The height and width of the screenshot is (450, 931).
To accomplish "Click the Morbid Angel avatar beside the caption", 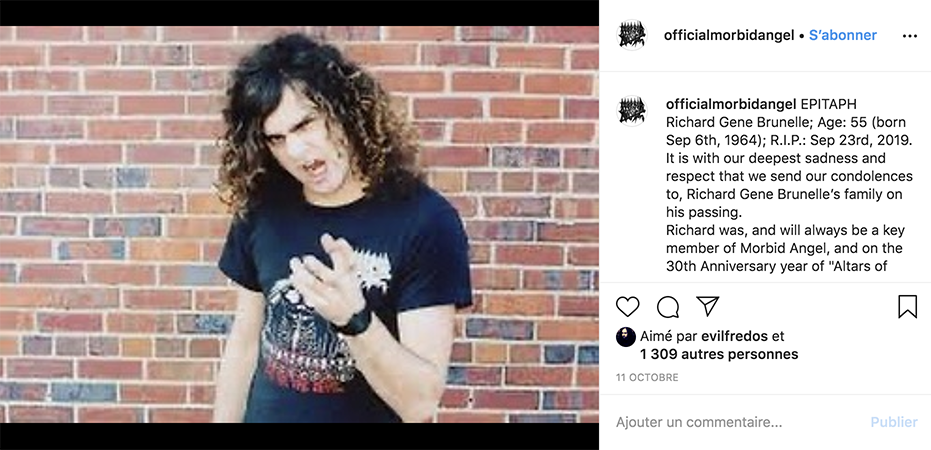I will pos(632,111).
